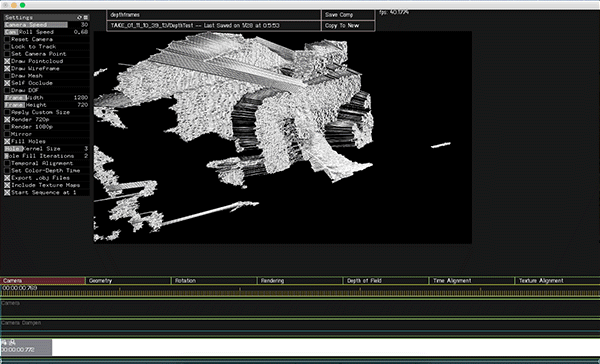Viewport: 600px width, 364px height.
Task: Switch to the Geometry tab
Action: (x=129, y=281)
